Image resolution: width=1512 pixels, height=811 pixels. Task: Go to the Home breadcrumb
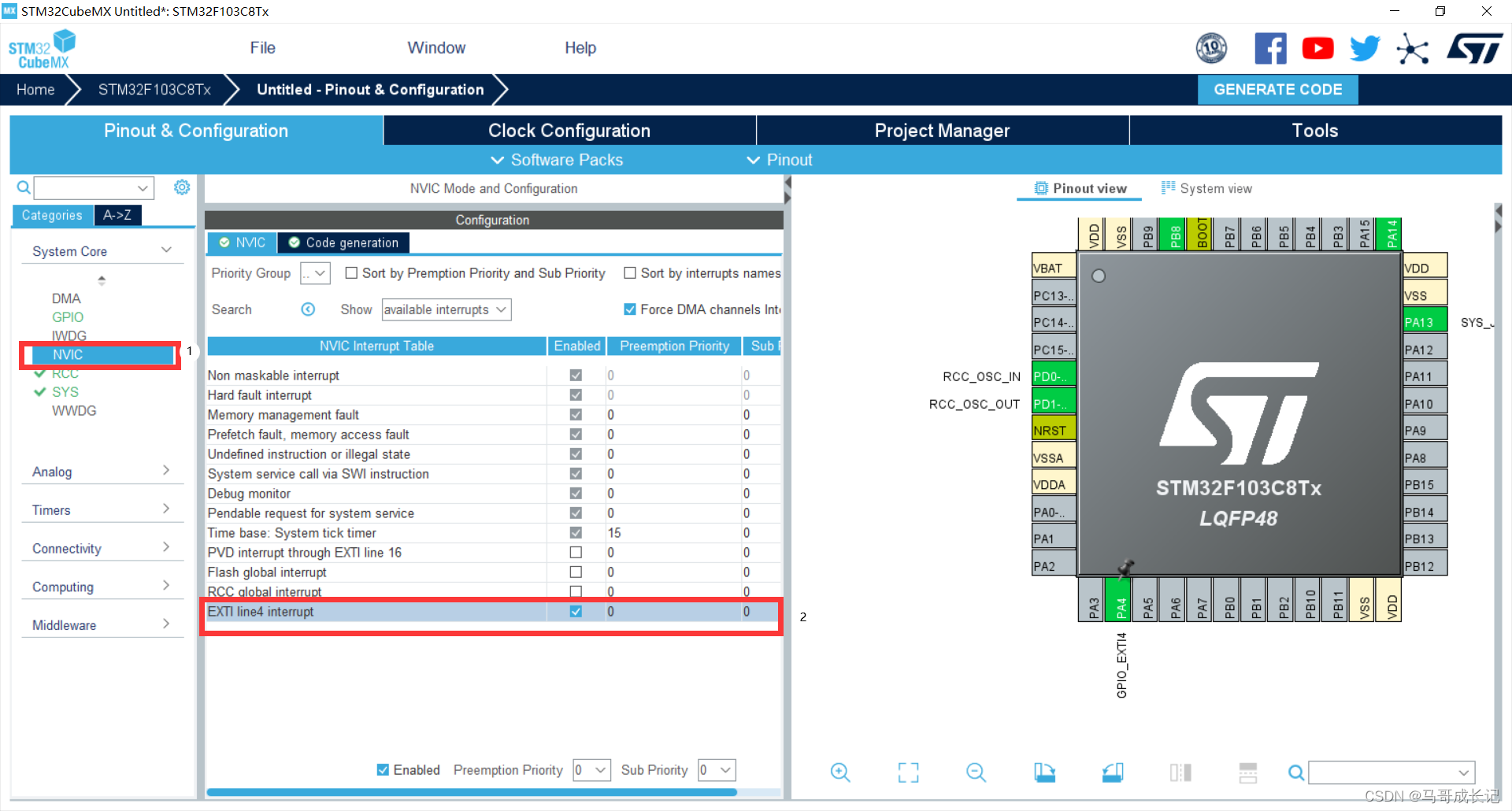point(35,90)
